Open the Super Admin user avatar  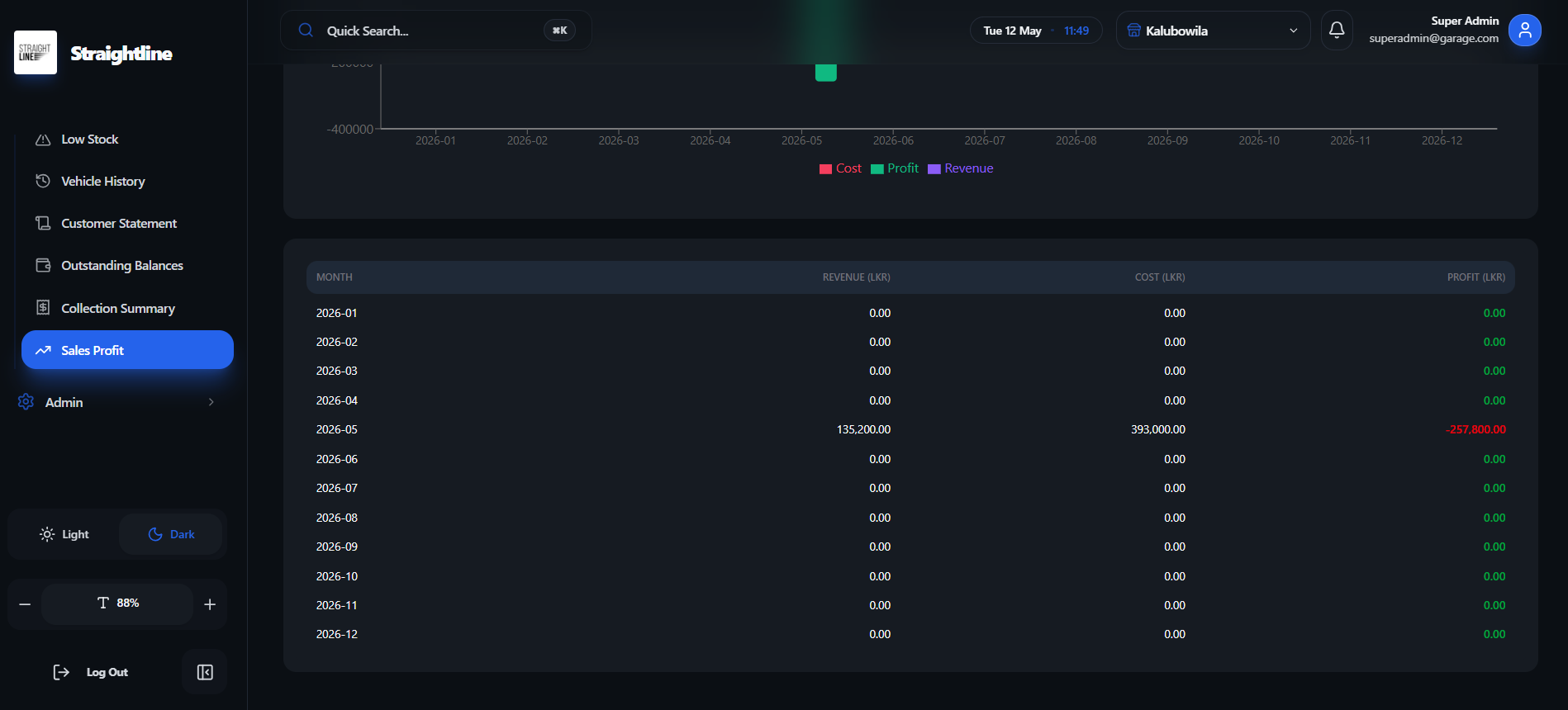coord(1525,31)
